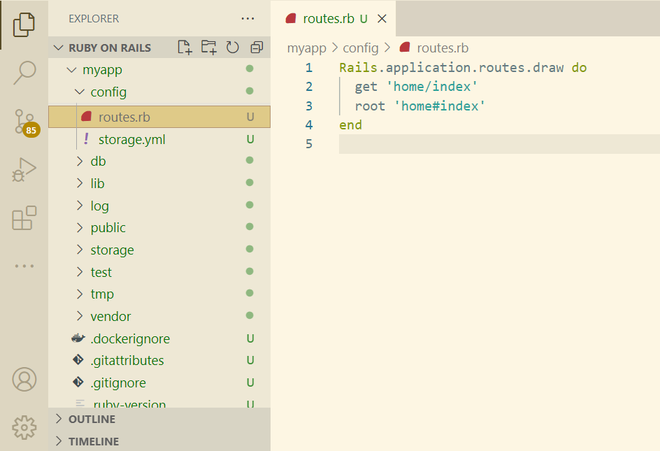Screen dimensions: 660x451
Task: Open the Explorer view in activity bar
Action: point(24,24)
